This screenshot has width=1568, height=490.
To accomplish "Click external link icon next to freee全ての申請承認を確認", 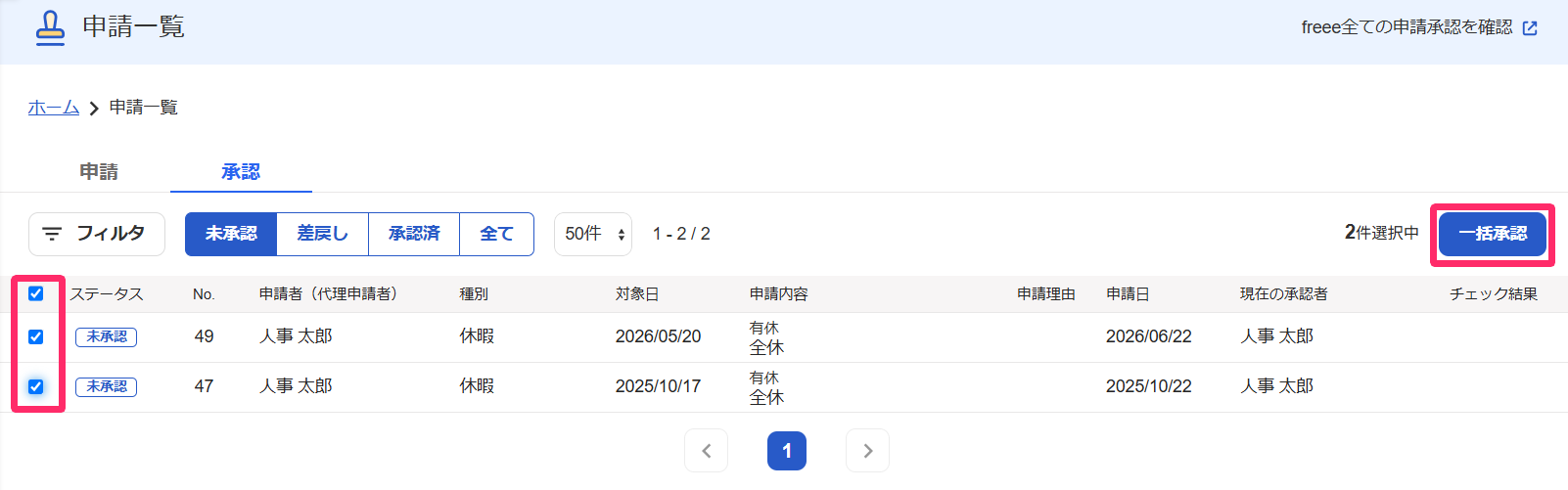I will pos(1530,28).
